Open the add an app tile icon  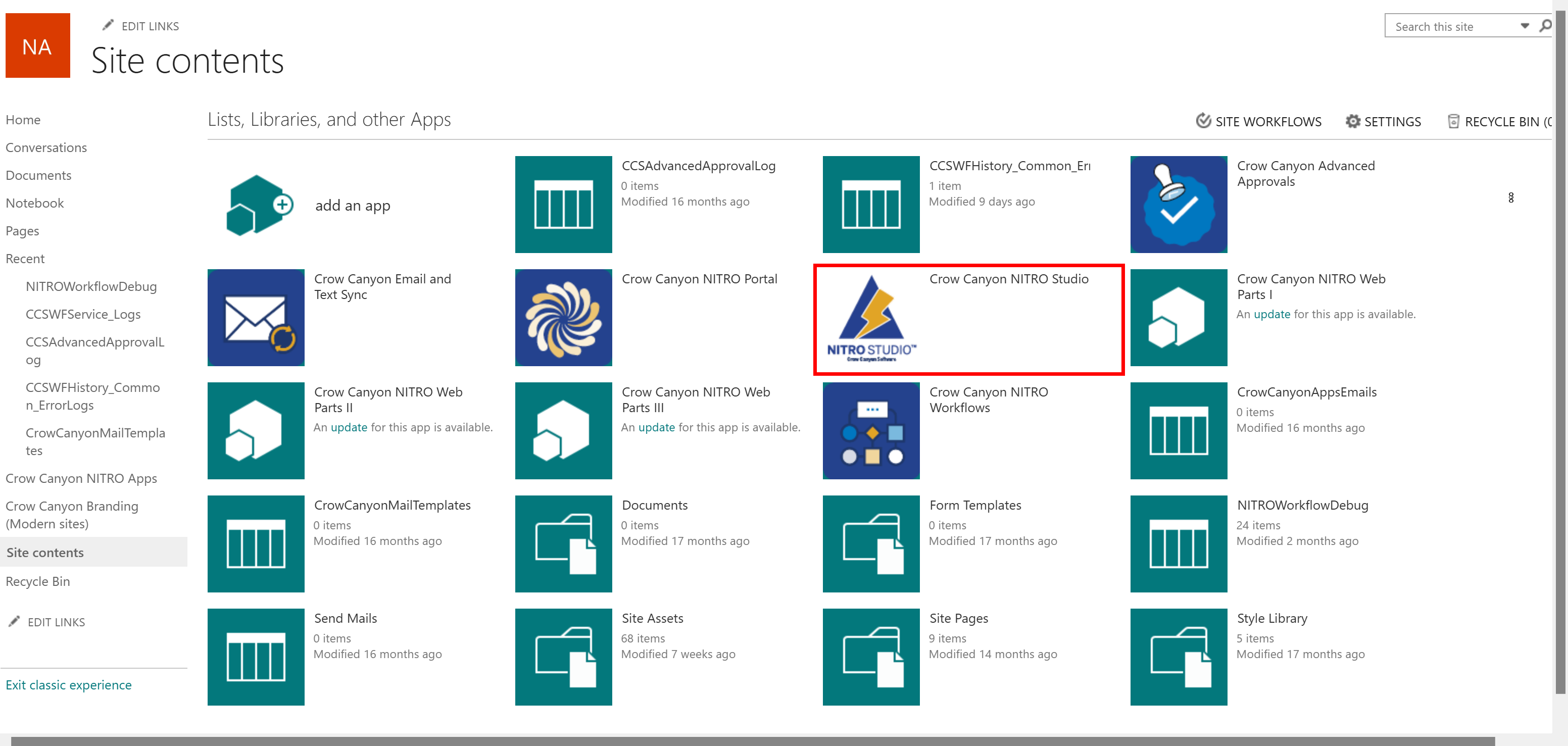(x=259, y=205)
